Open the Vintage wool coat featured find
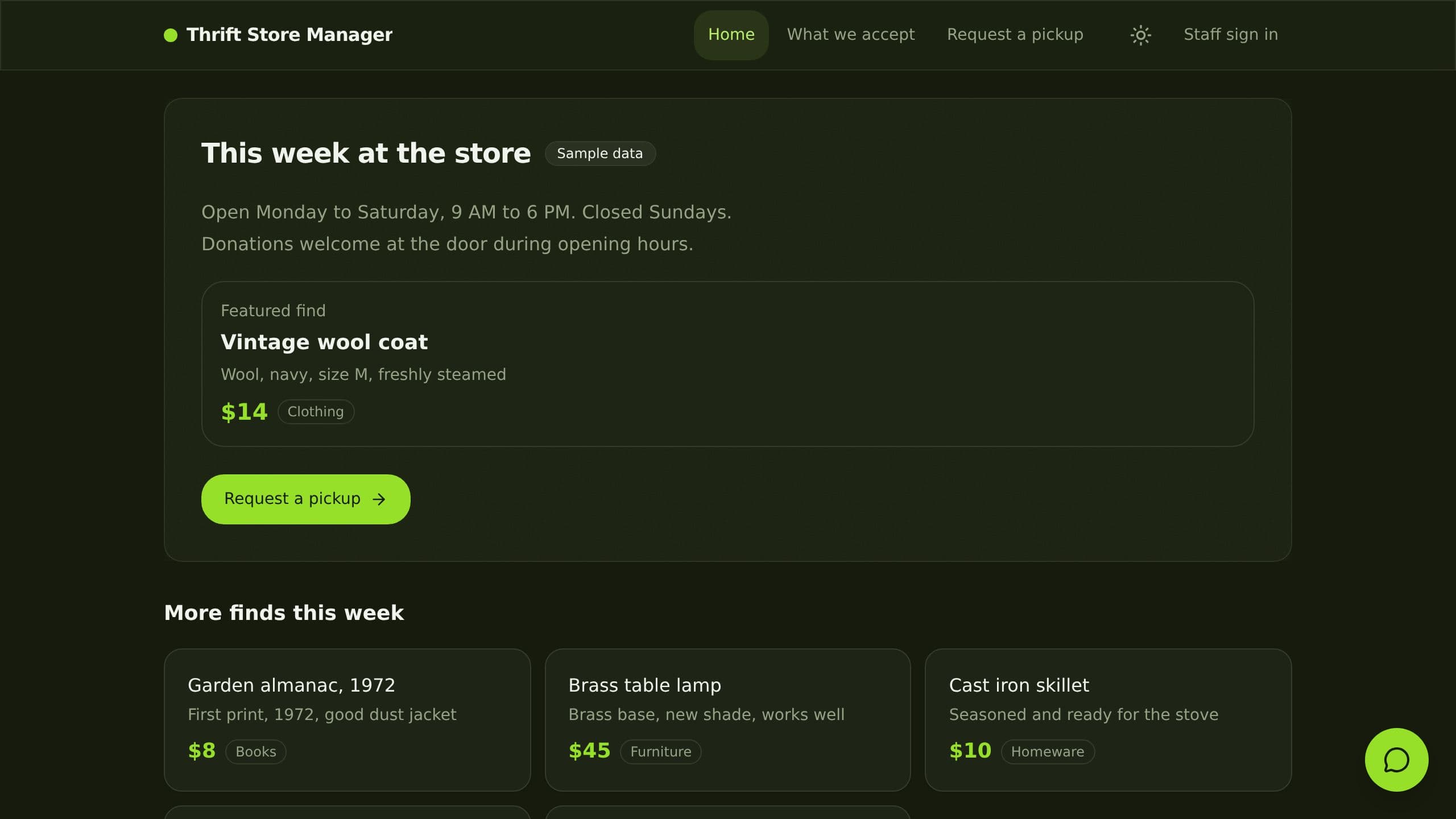 click(x=727, y=364)
